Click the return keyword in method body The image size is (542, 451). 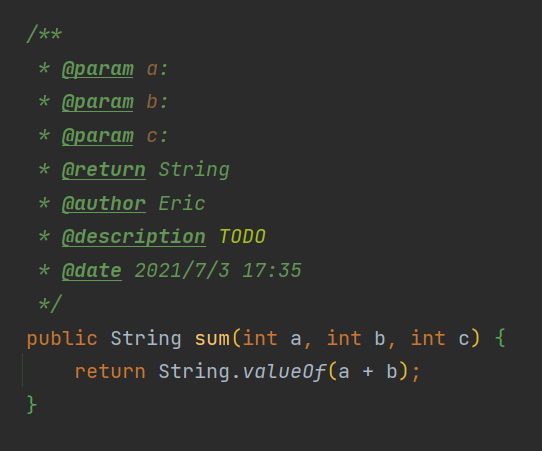[x=110, y=372]
